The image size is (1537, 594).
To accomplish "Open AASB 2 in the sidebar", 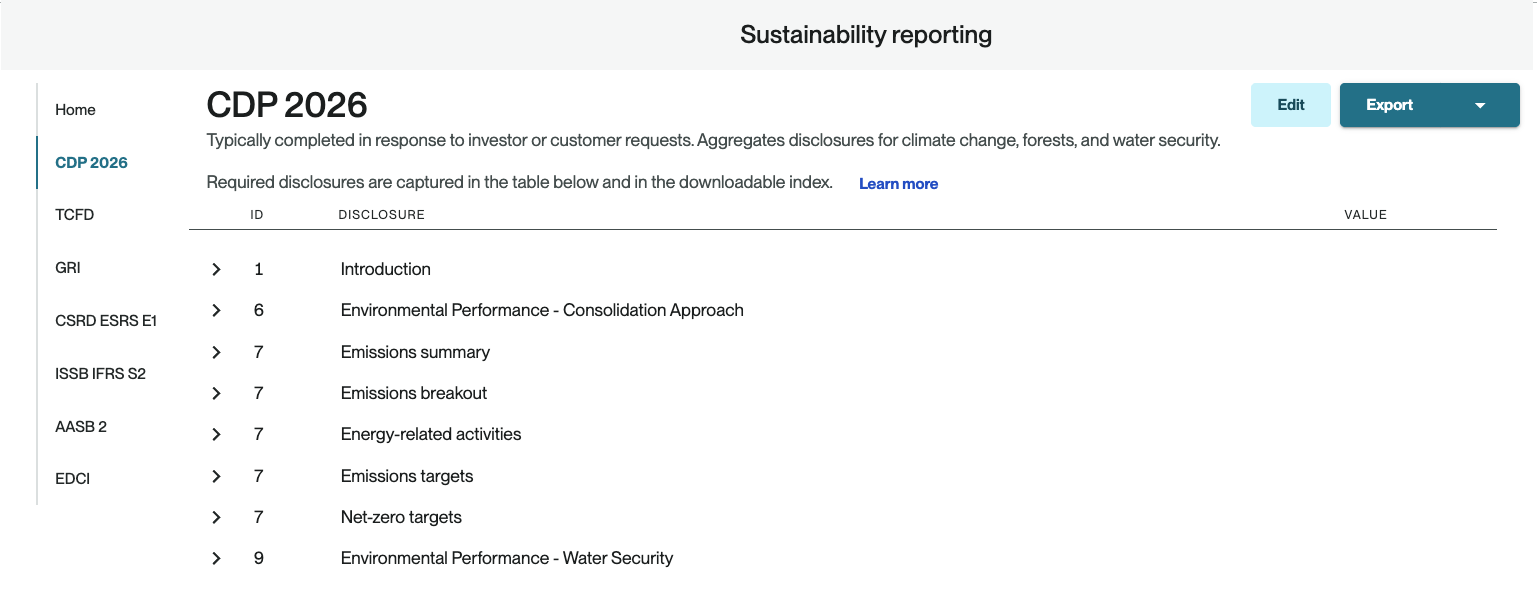I will coord(81,427).
